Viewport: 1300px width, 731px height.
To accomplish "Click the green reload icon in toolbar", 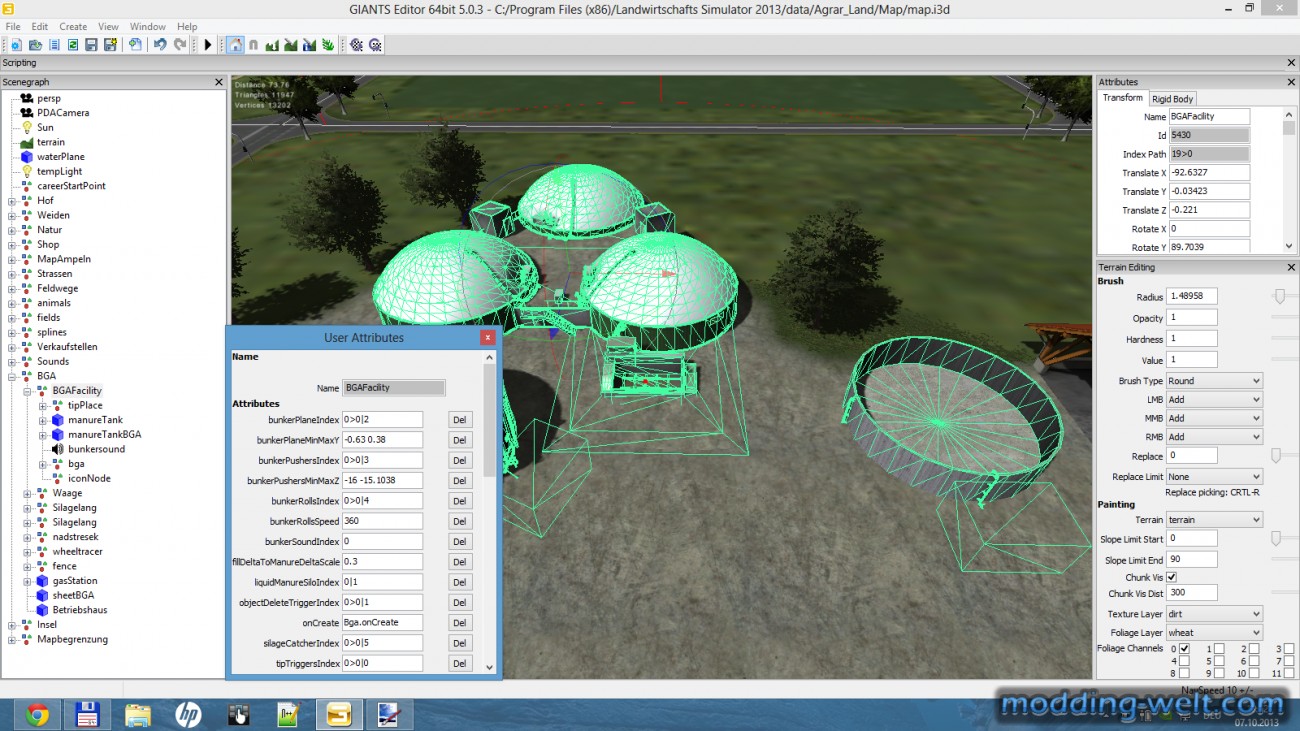I will (73, 45).
